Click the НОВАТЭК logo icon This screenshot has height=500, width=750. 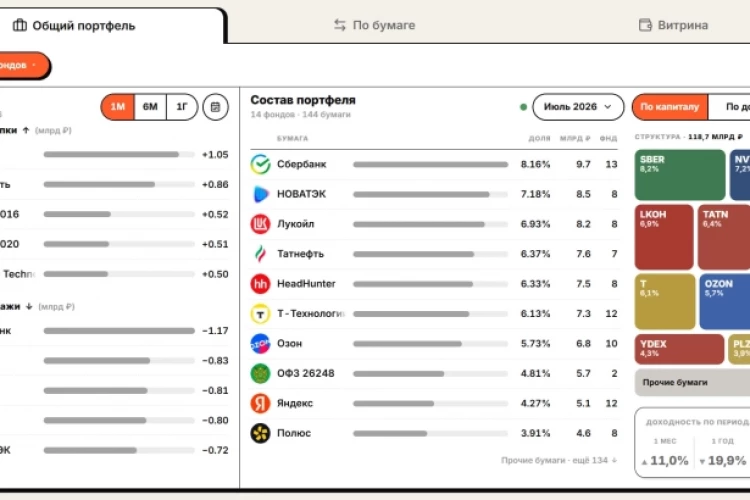tap(260, 194)
